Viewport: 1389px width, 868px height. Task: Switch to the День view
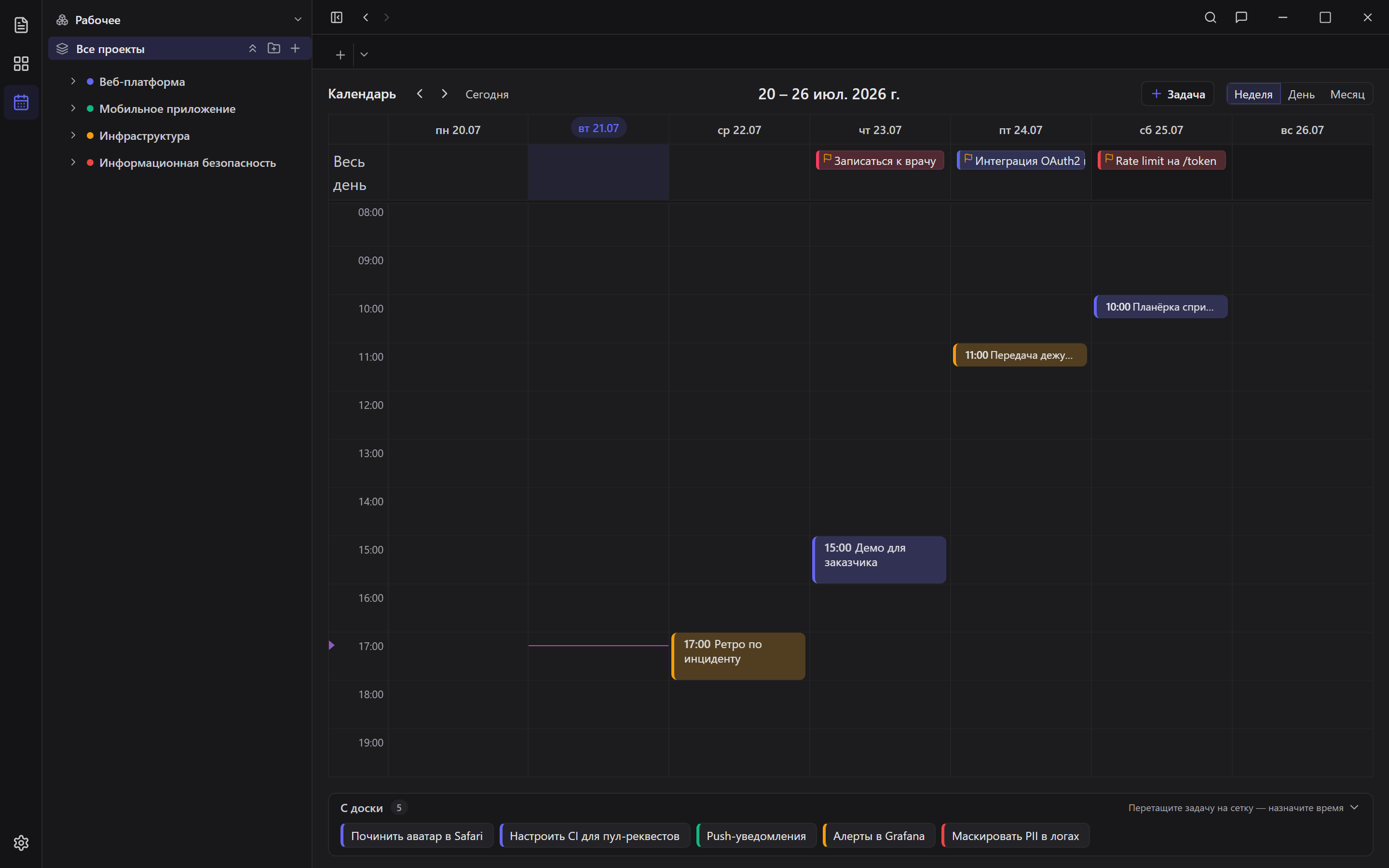1301,94
